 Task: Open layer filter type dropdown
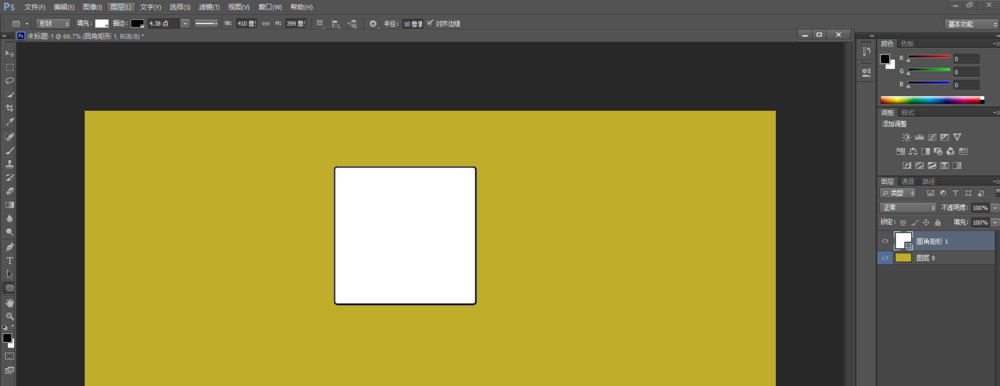tap(899, 193)
